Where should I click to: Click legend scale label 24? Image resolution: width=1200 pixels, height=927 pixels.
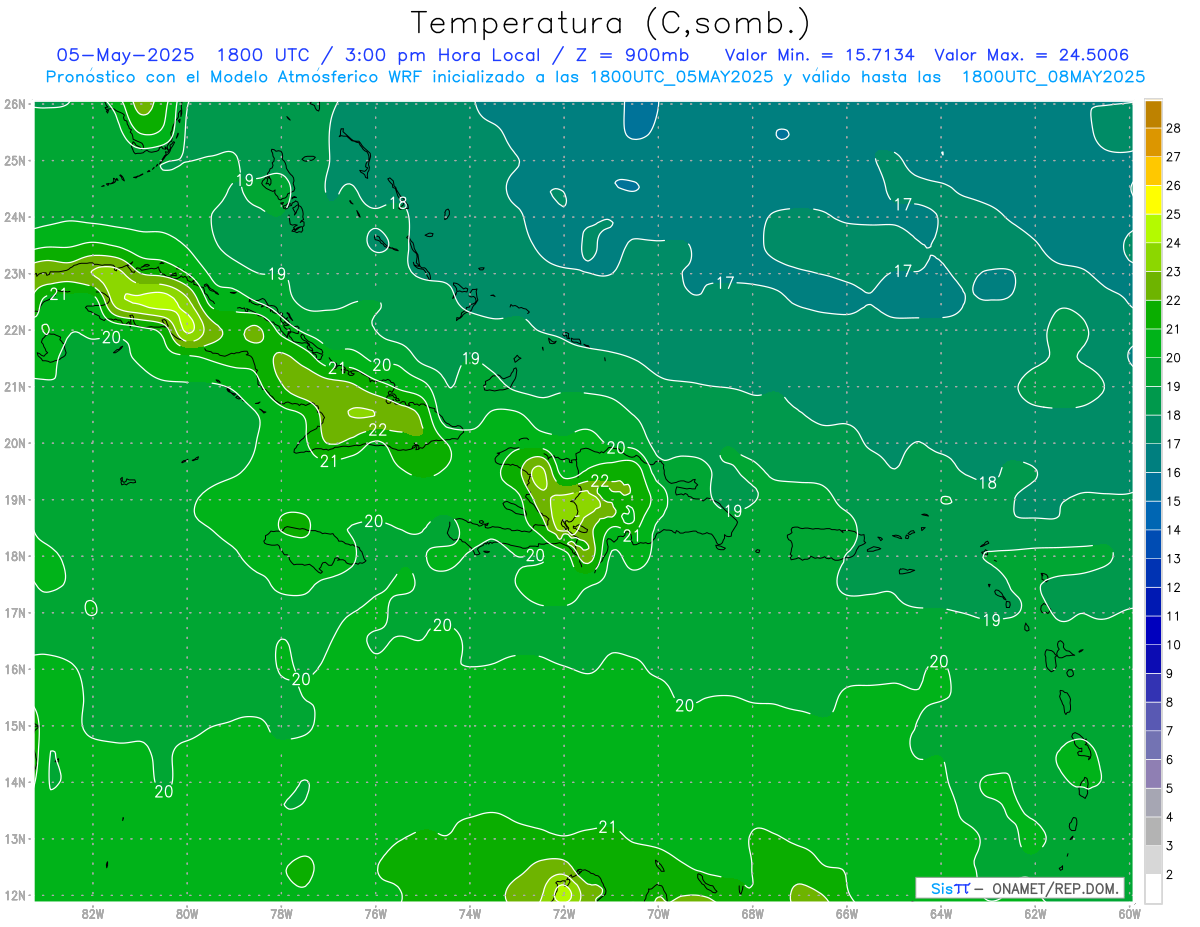(x=1173, y=242)
